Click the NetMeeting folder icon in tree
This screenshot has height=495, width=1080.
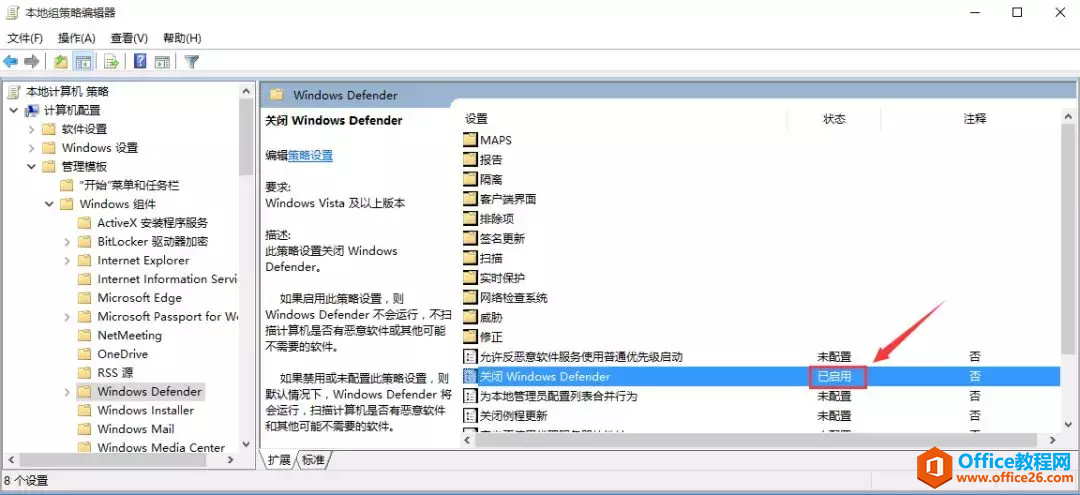pyautogui.click(x=85, y=335)
